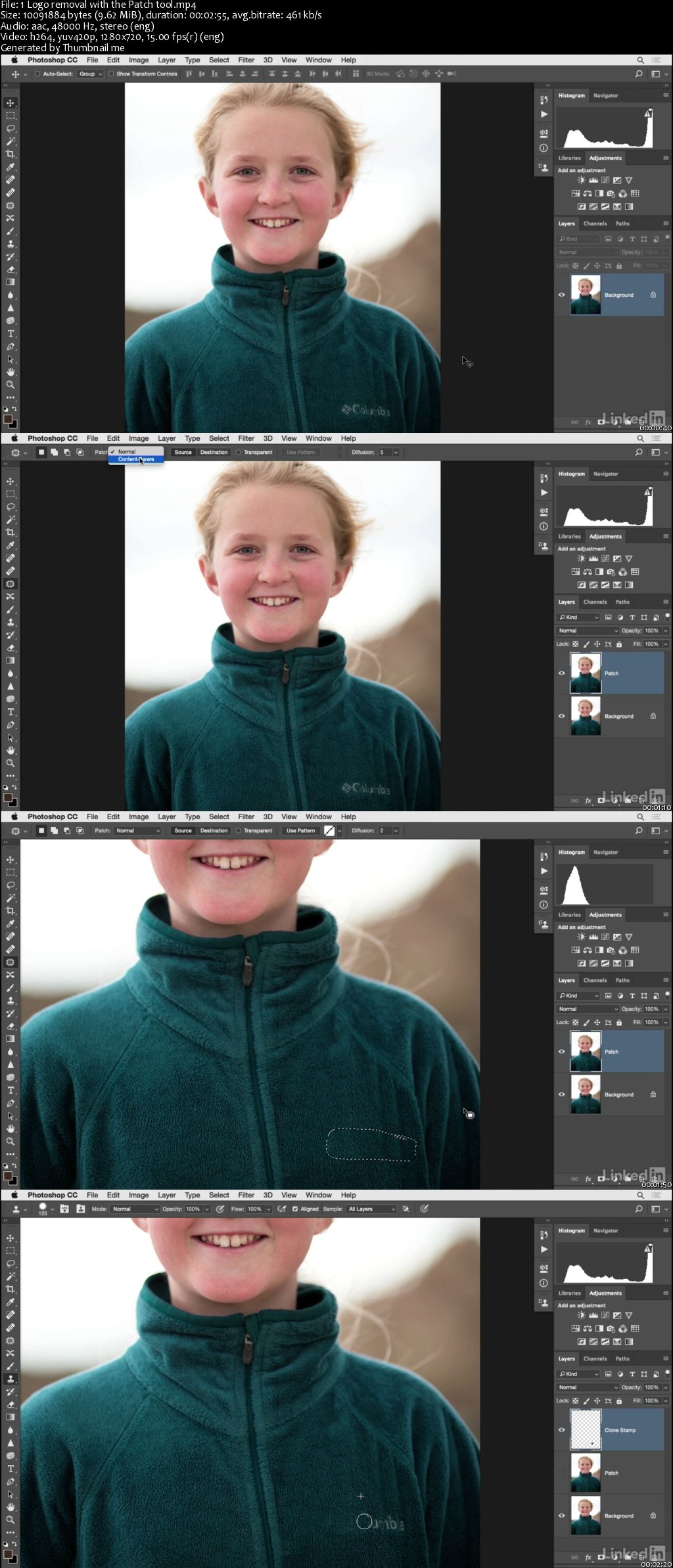The width and height of the screenshot is (673, 1568).
Task: Switch to Libraries tab in 00:02:20 frame
Action: click(569, 1293)
